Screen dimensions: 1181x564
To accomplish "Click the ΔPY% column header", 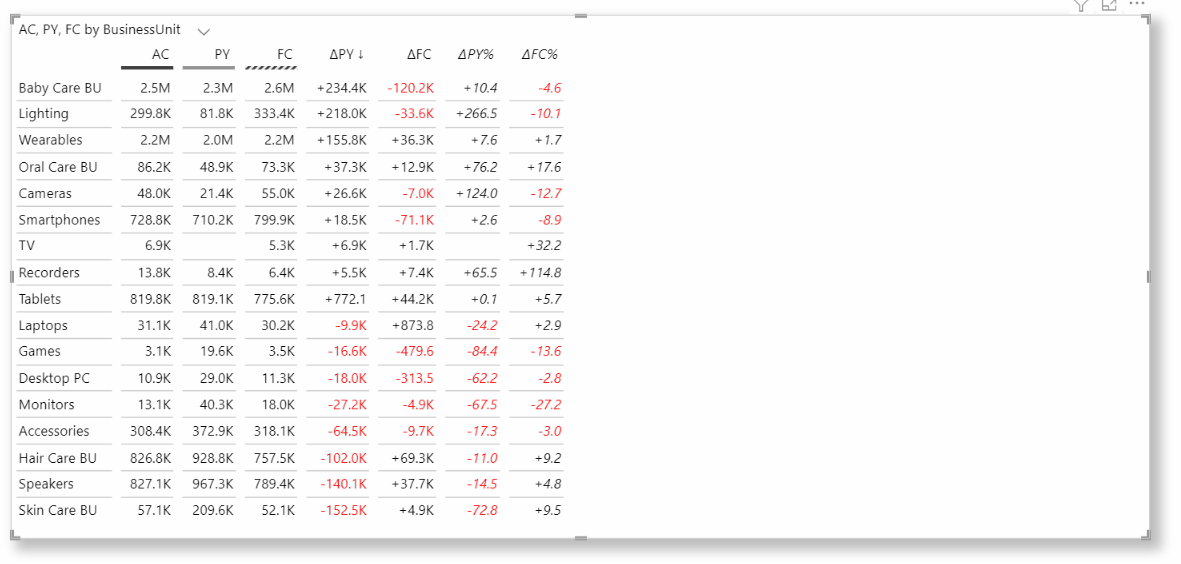I will [476, 54].
